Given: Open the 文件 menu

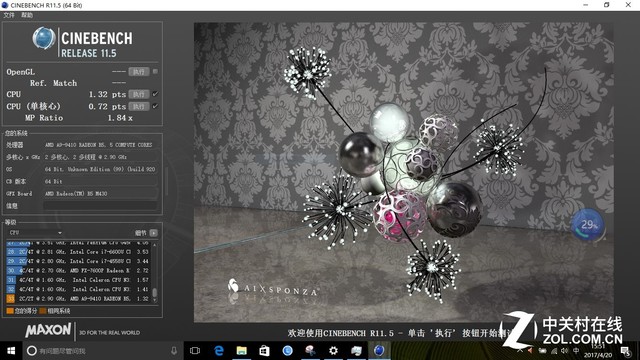Looking at the screenshot, I should point(9,15).
